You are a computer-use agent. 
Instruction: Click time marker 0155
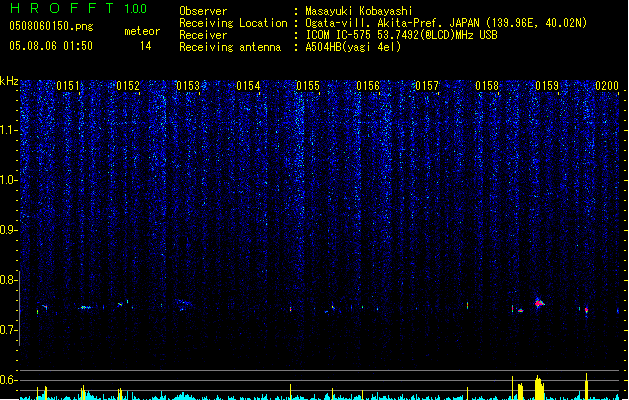pos(308,86)
